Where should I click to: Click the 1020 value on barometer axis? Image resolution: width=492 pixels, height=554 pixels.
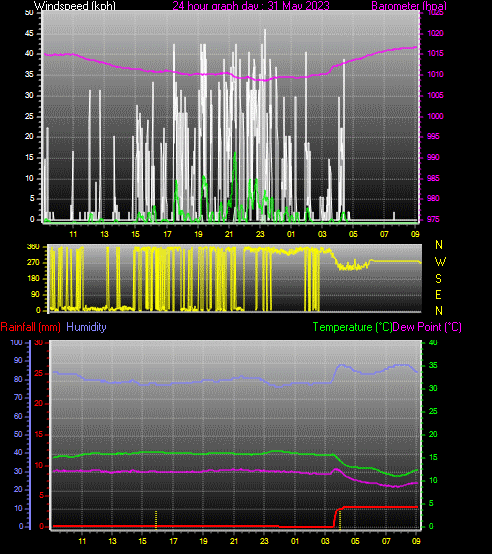(x=435, y=33)
